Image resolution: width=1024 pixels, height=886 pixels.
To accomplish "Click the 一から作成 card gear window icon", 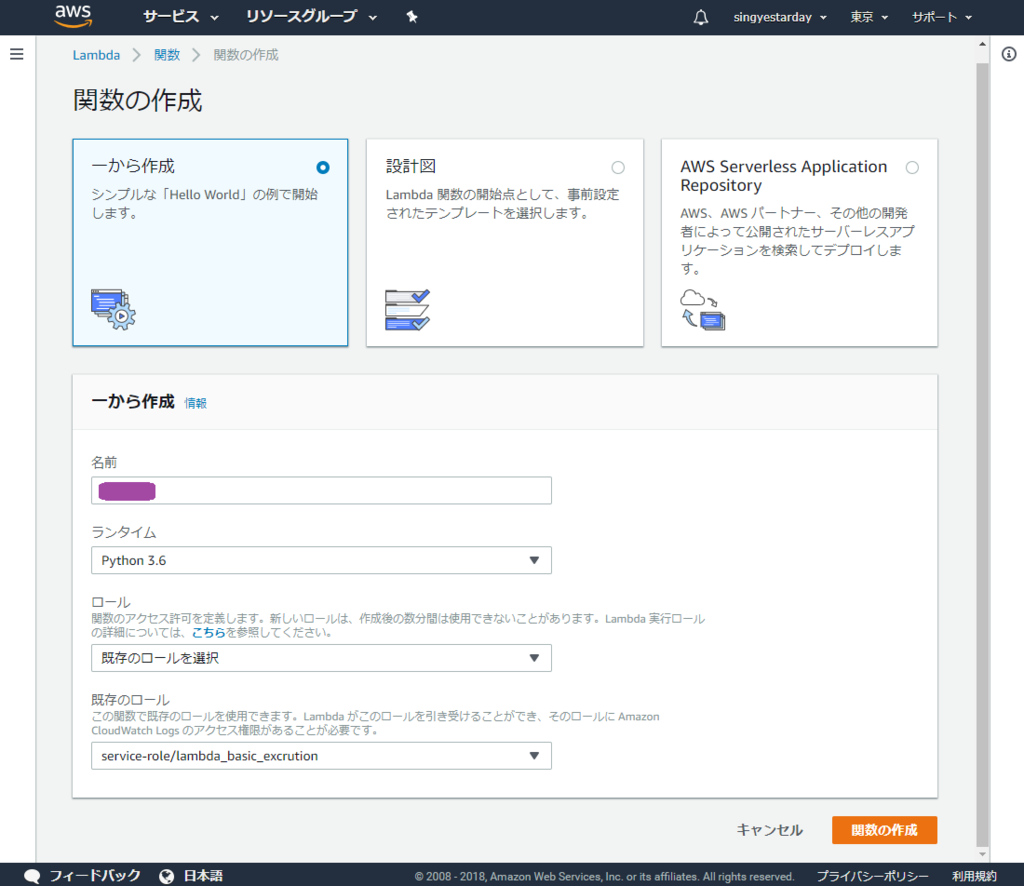I will [x=113, y=309].
